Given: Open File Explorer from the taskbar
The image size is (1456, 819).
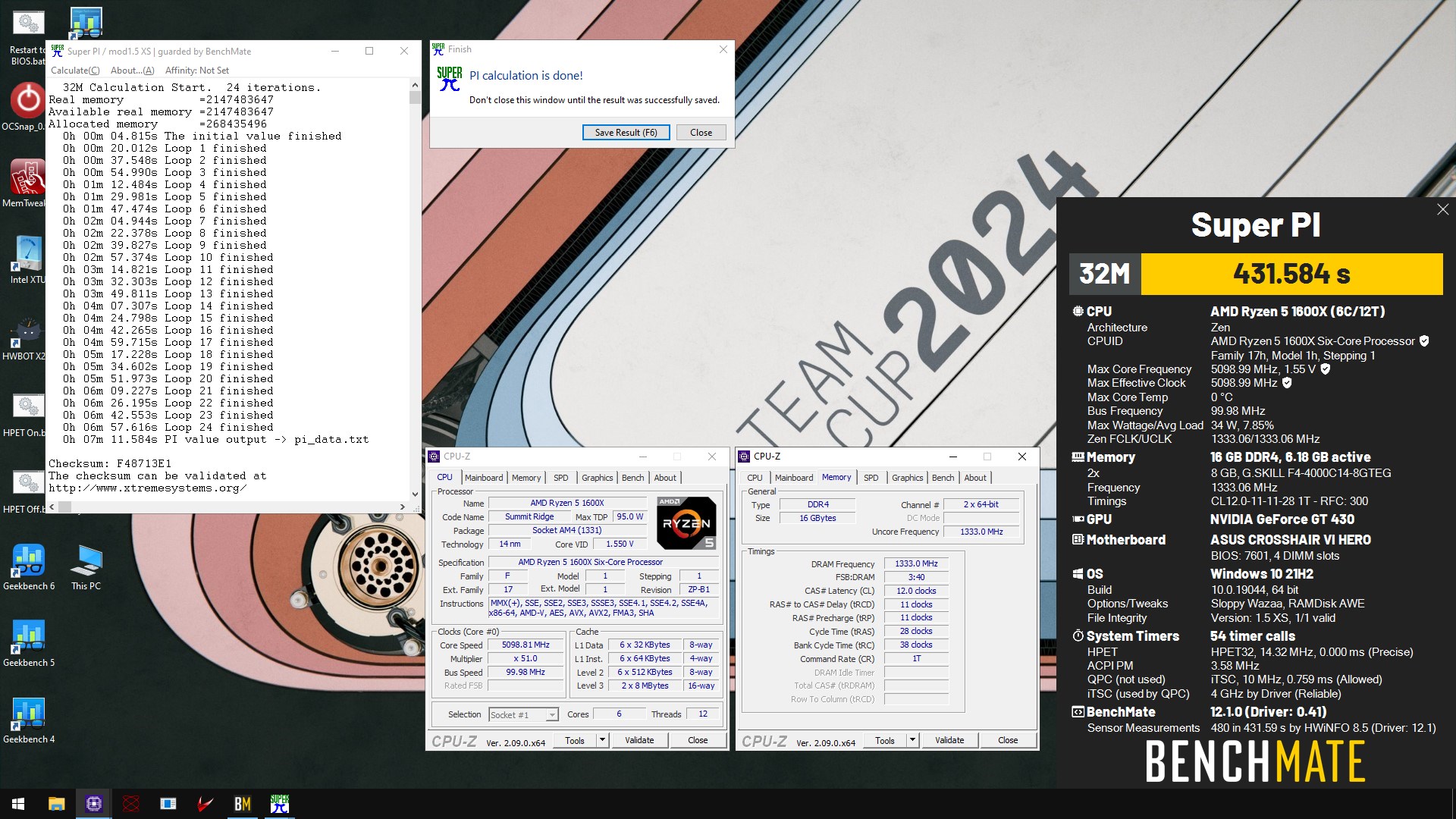Looking at the screenshot, I should click(x=56, y=804).
